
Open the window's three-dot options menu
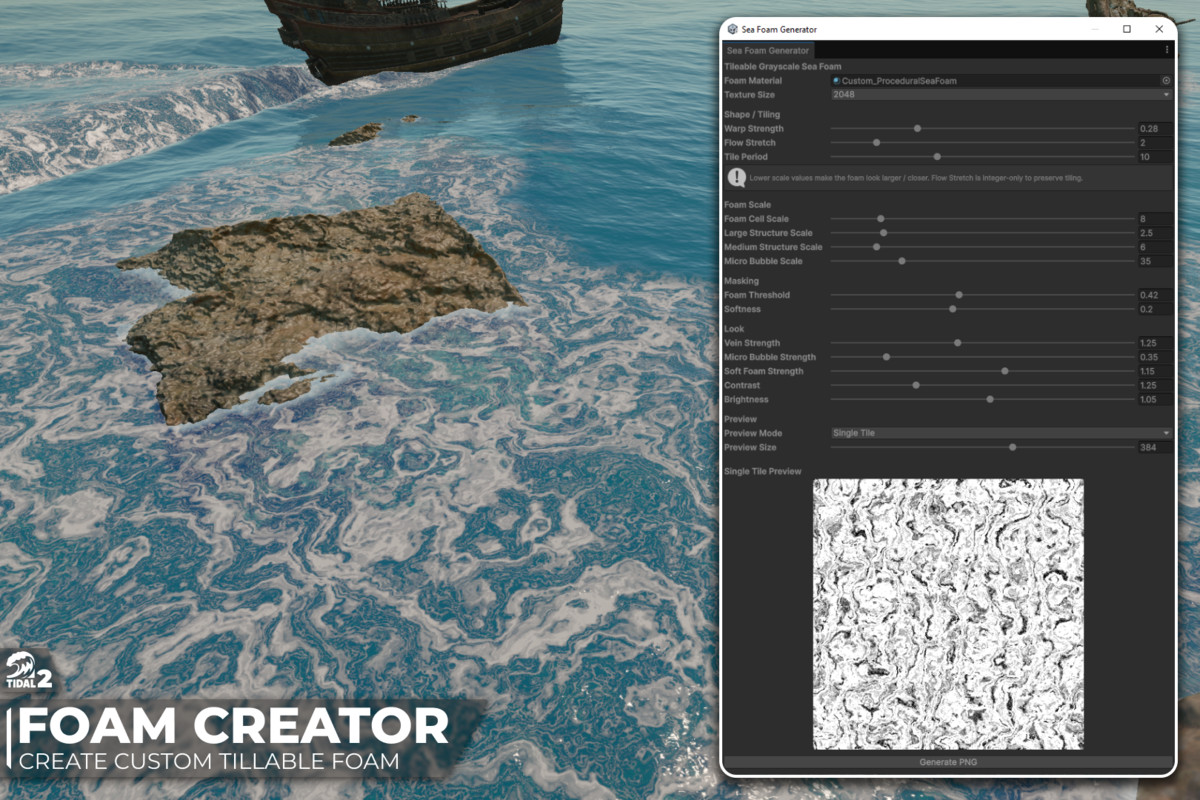coord(1166,49)
